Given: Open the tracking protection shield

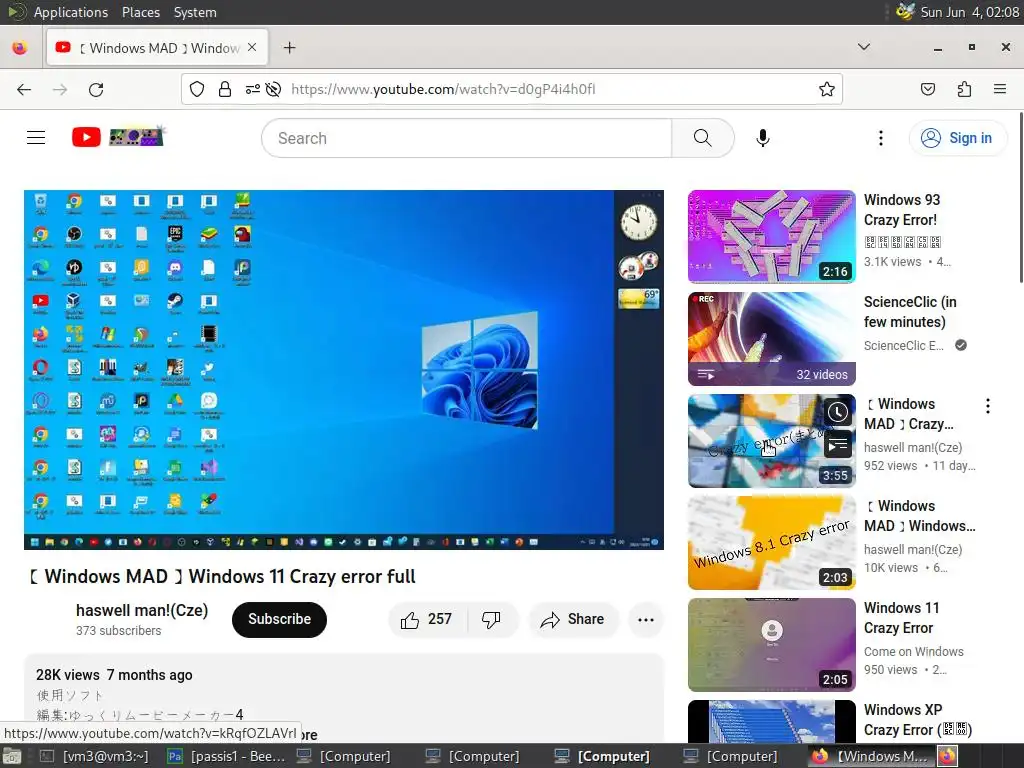Looking at the screenshot, I should click(x=197, y=89).
